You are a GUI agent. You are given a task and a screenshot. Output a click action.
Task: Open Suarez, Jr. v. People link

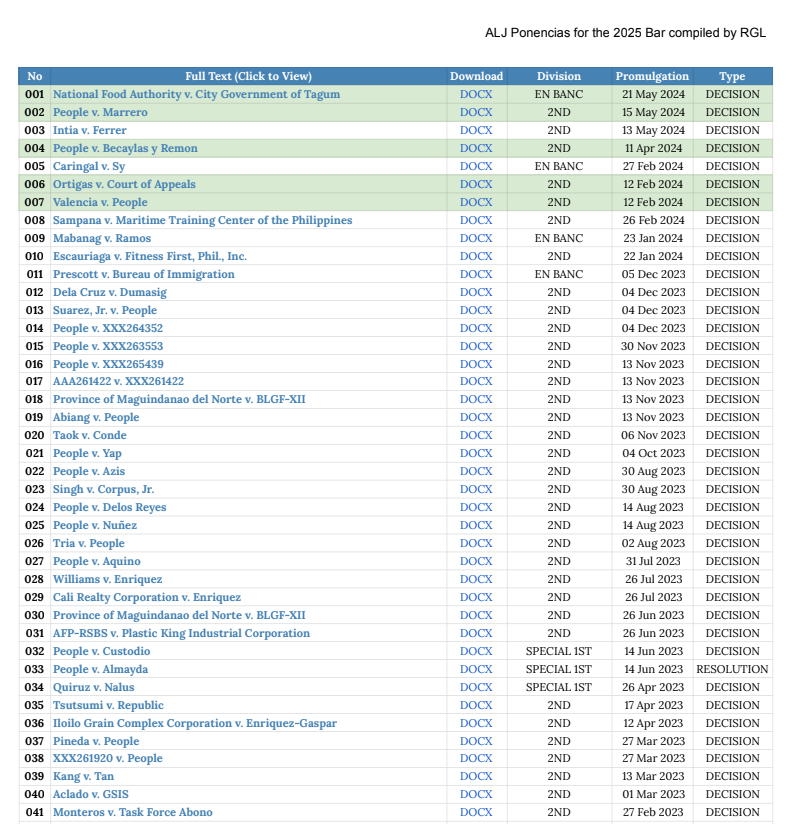[x=105, y=310]
